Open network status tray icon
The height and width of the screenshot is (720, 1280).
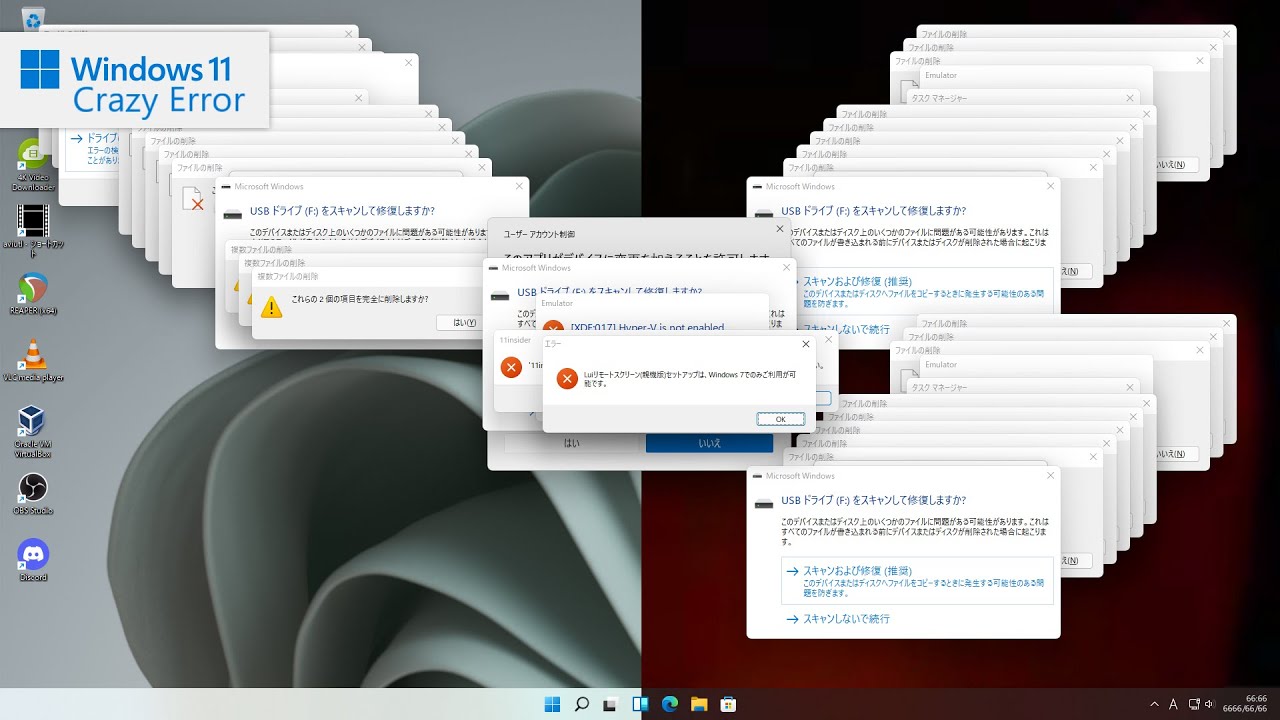1194,704
